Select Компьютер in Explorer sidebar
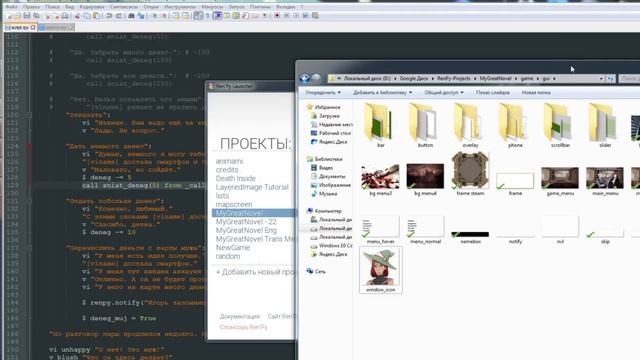640x360 pixels. [x=324, y=211]
